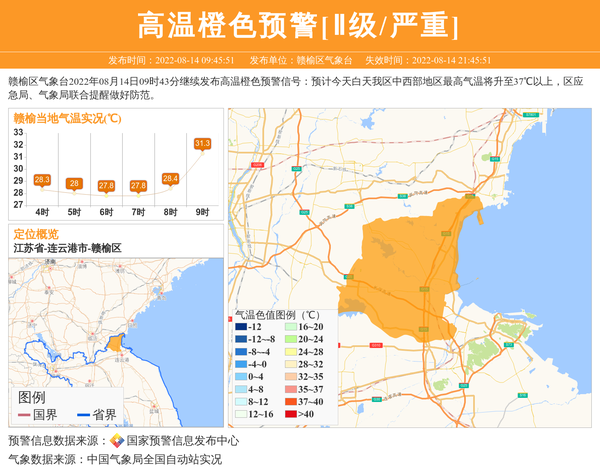Click the 31.3 temperature marker at 9时
The height and width of the screenshot is (471, 600).
click(202, 144)
